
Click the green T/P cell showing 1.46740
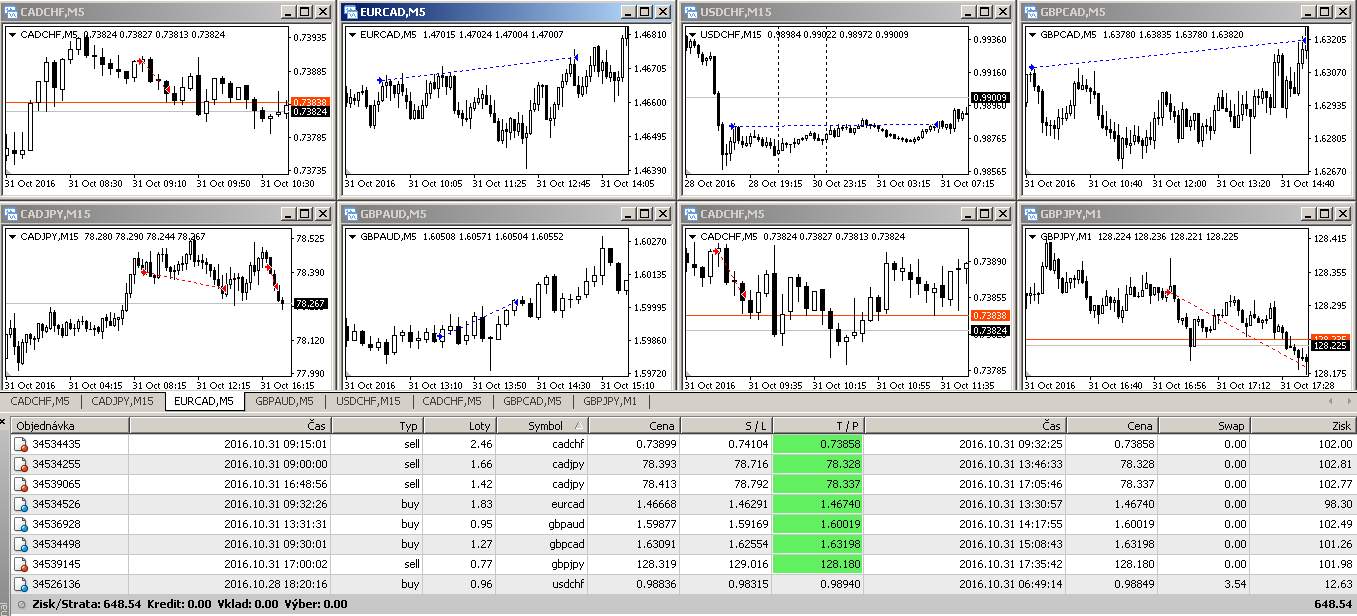[x=818, y=504]
